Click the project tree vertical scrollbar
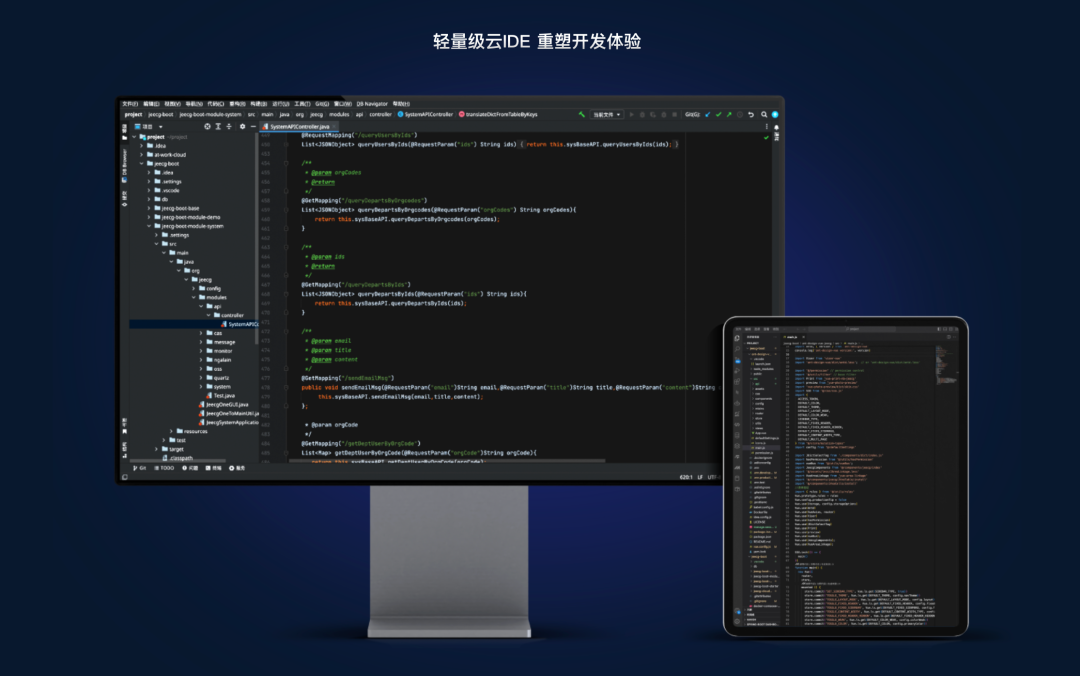 [257, 239]
